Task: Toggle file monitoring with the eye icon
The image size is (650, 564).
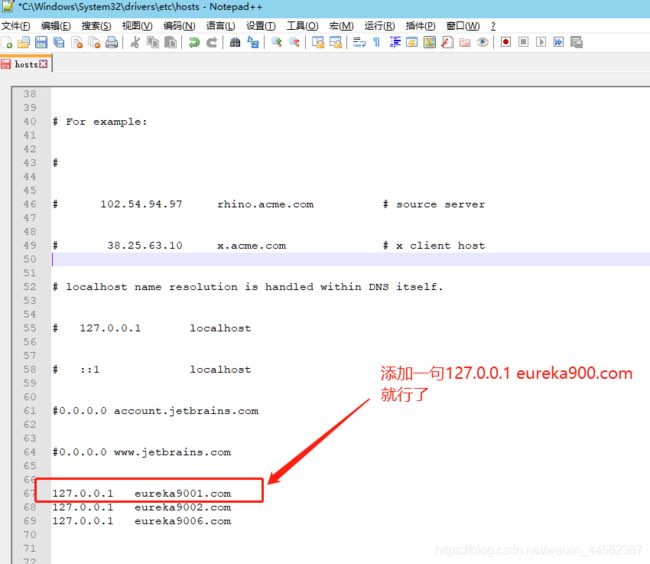Action: pos(482,42)
